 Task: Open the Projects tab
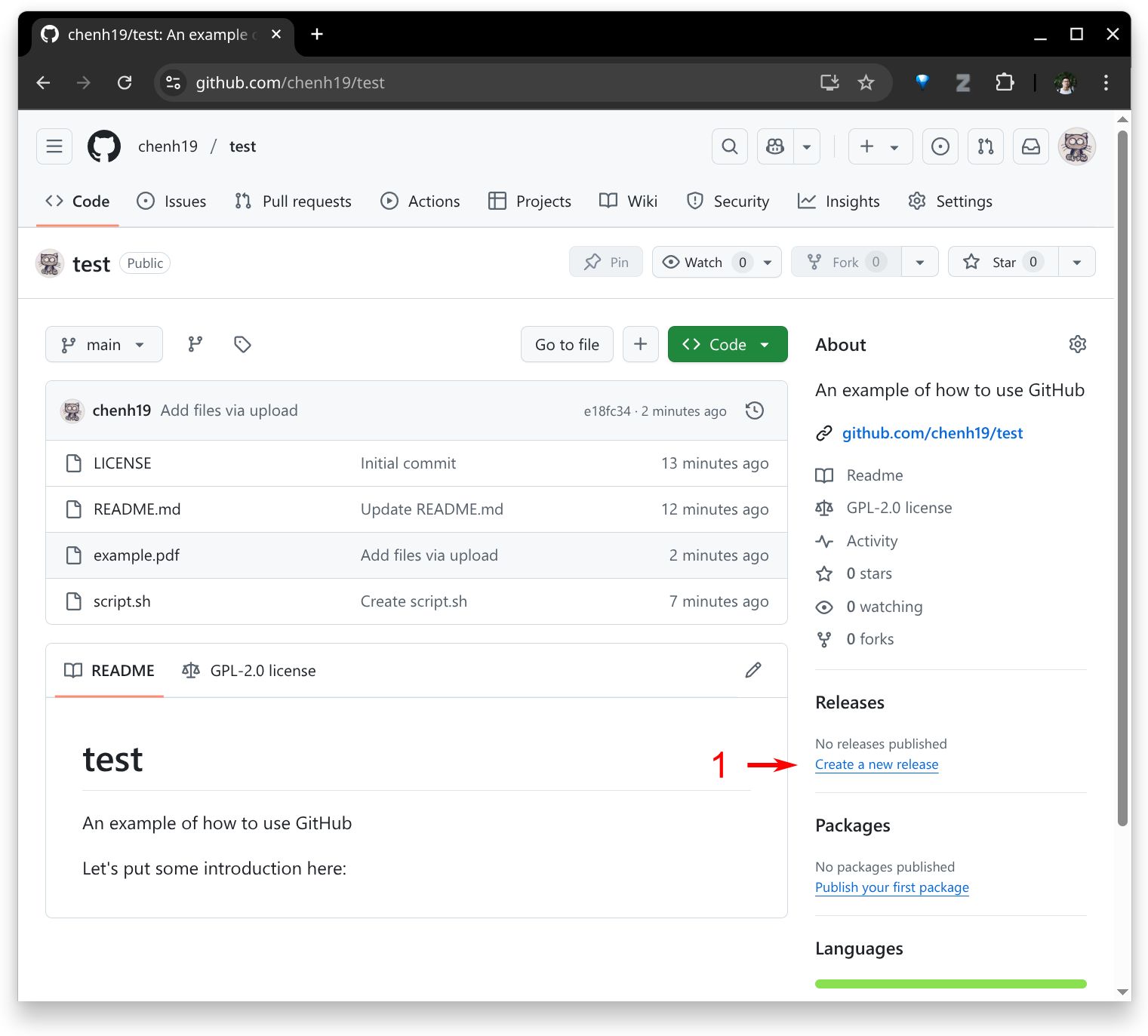530,201
